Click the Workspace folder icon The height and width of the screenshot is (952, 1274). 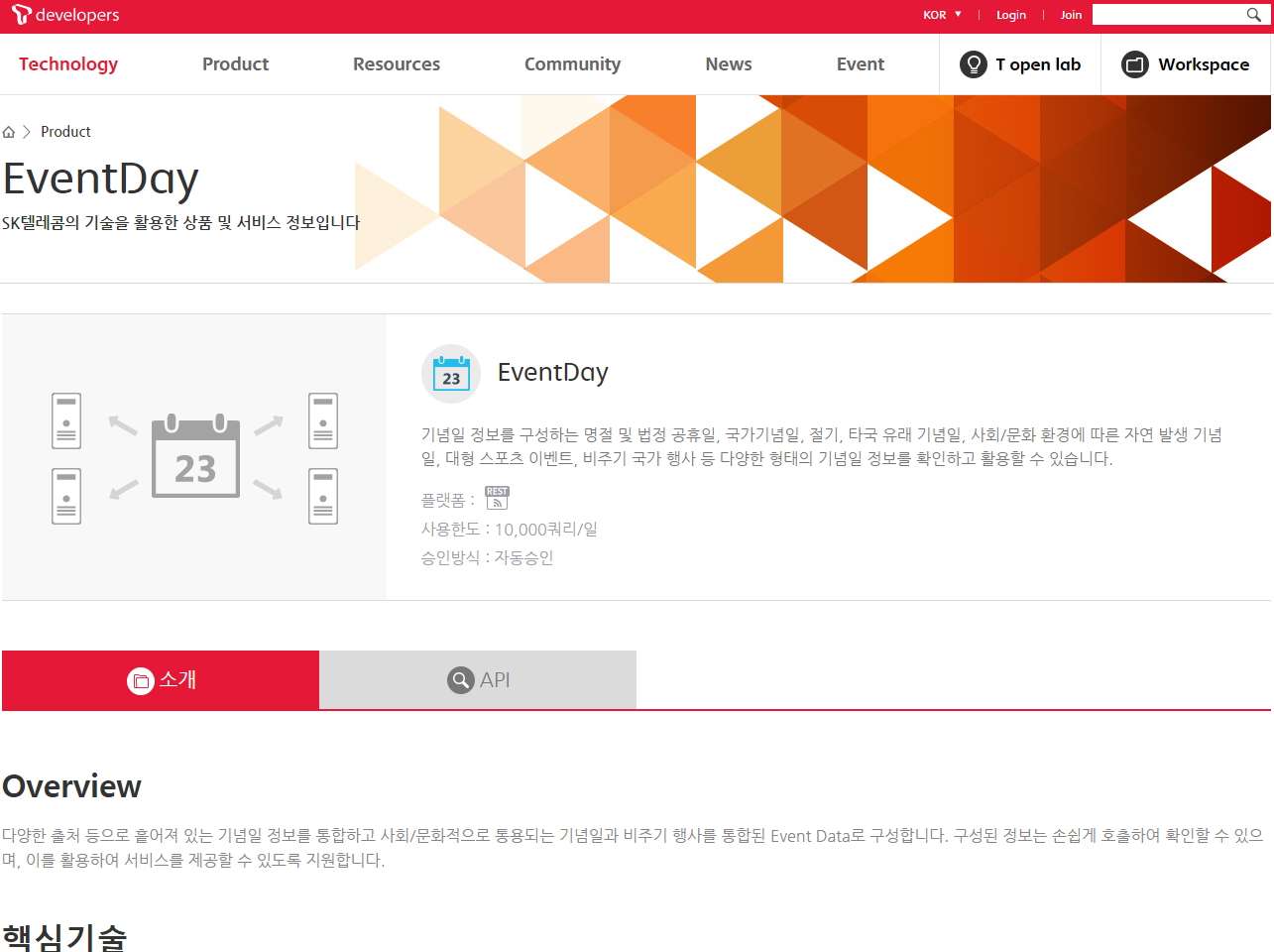[x=1134, y=64]
